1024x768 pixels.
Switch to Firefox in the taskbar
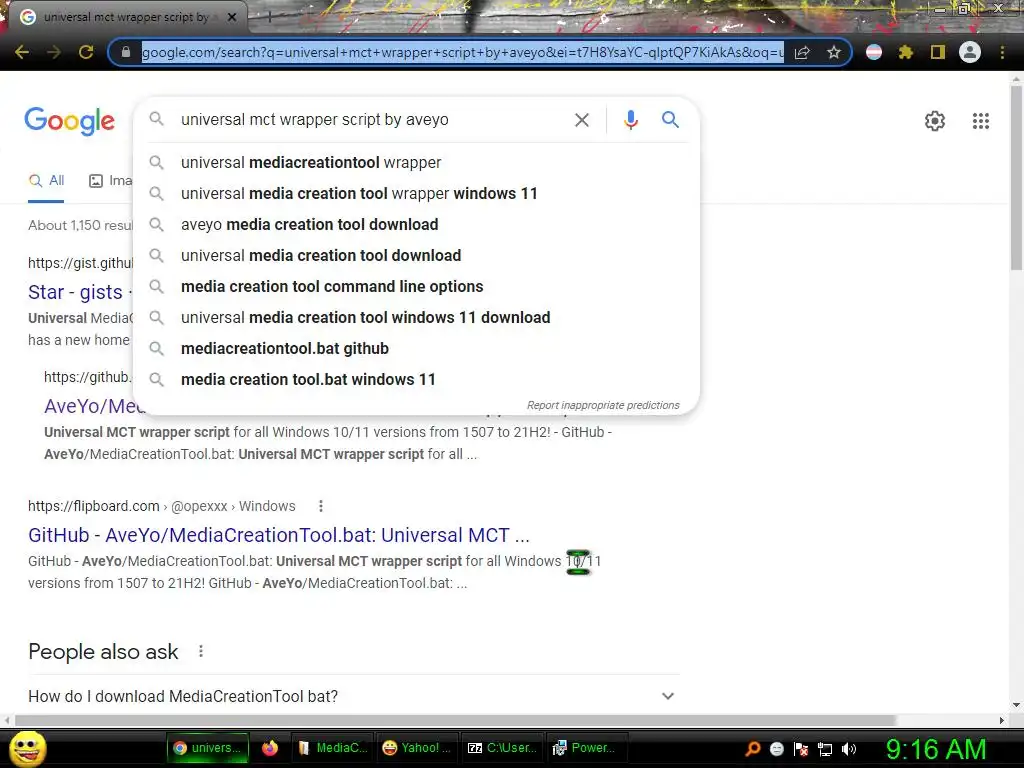tap(270, 748)
